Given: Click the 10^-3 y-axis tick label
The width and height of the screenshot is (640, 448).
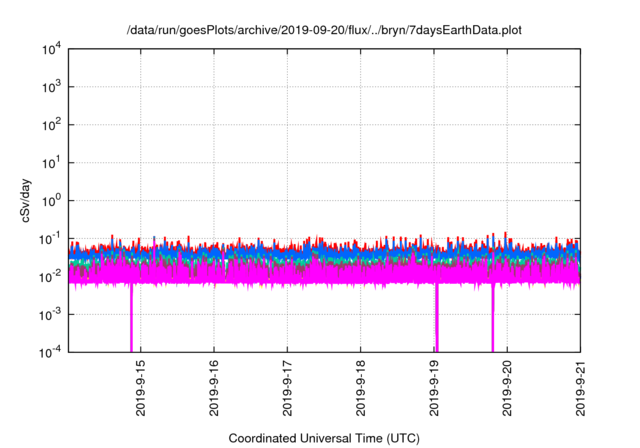Looking at the screenshot, I should point(50,315).
